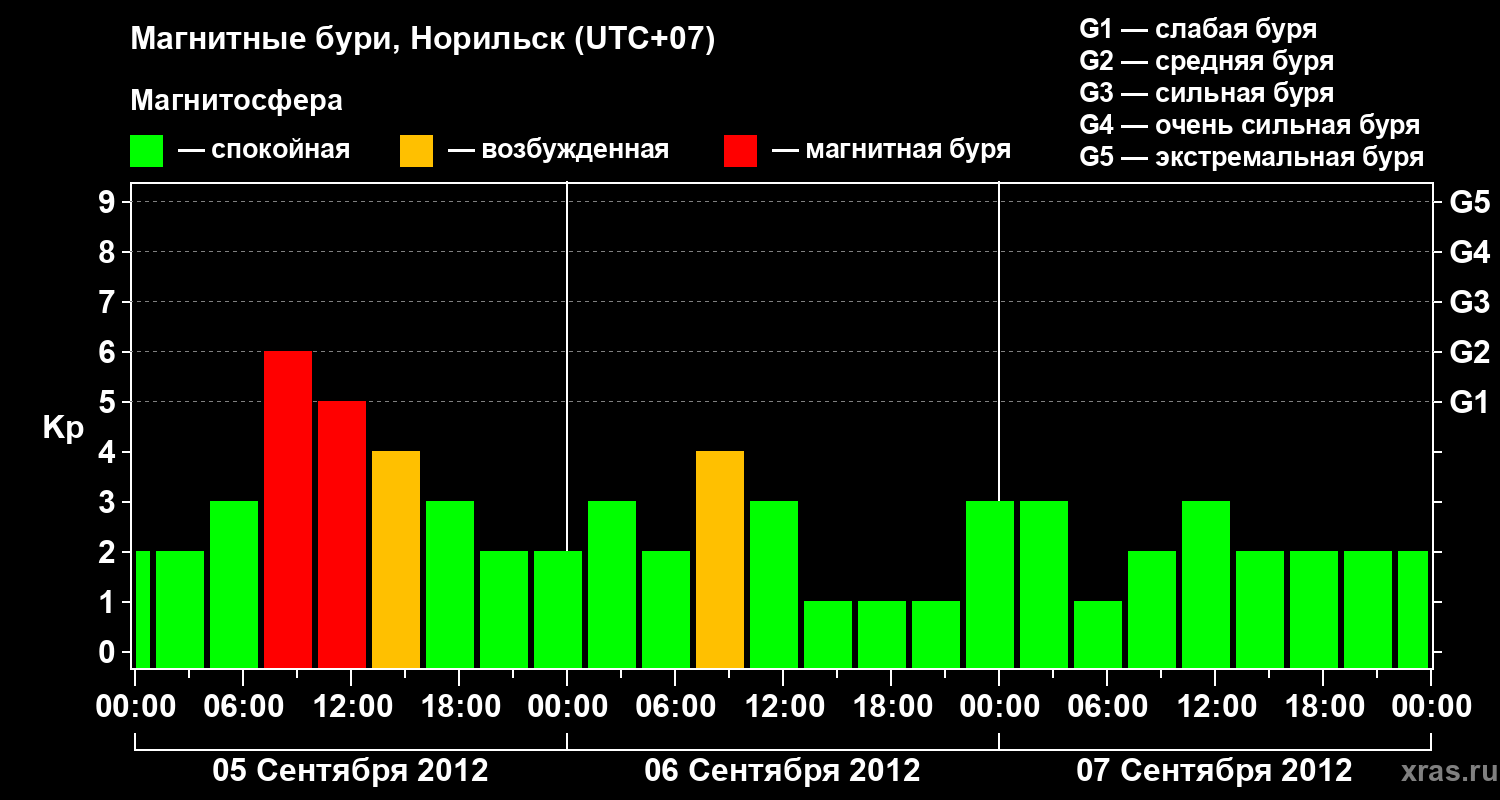Click the red bar reaching Kp 5
1500x800 pixels.
tap(342, 534)
